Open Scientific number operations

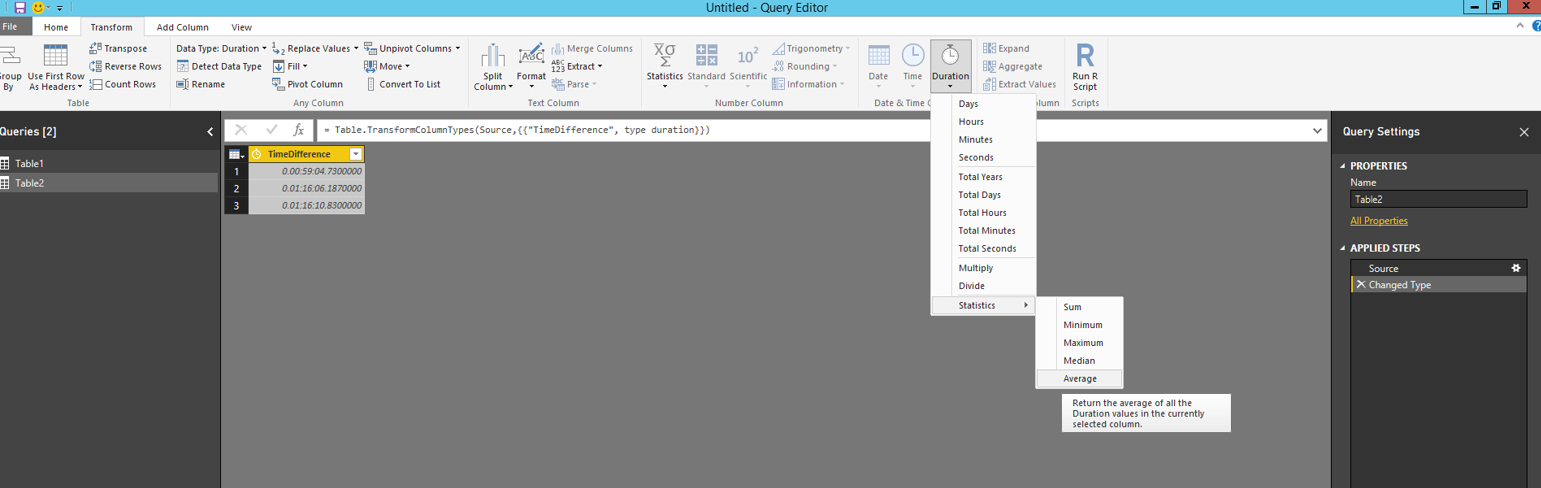(x=748, y=66)
